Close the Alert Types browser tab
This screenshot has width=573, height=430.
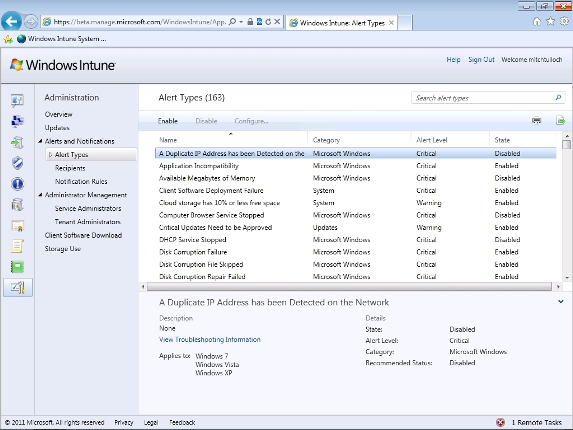point(391,23)
